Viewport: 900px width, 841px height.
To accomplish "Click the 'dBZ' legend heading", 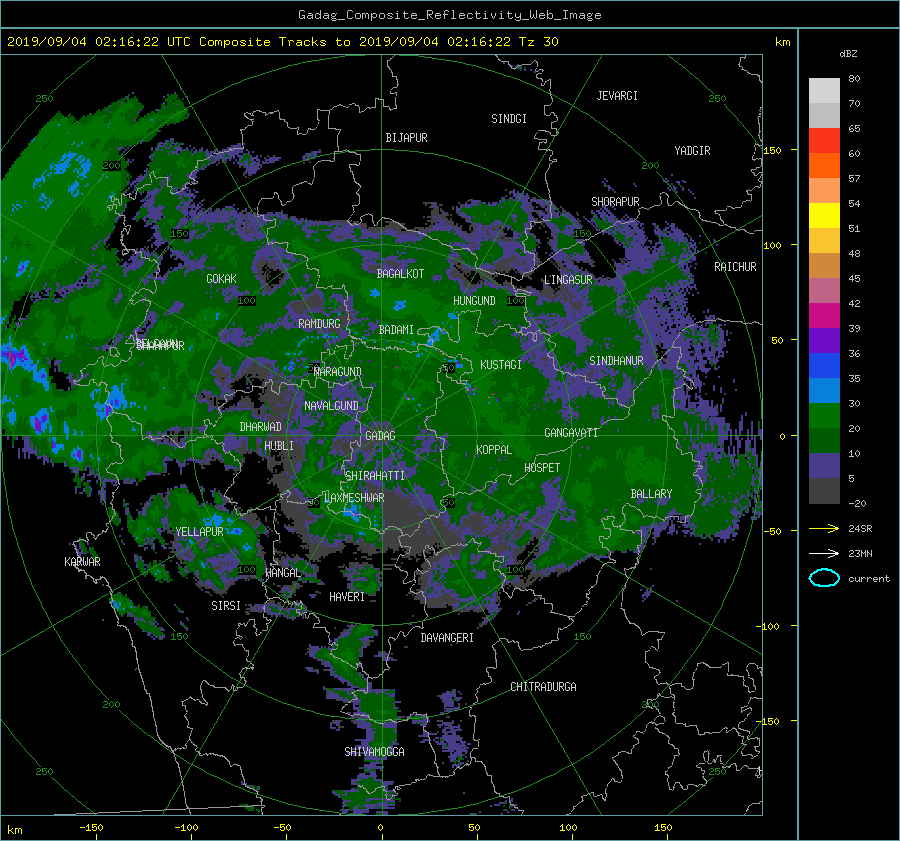I will (848, 54).
